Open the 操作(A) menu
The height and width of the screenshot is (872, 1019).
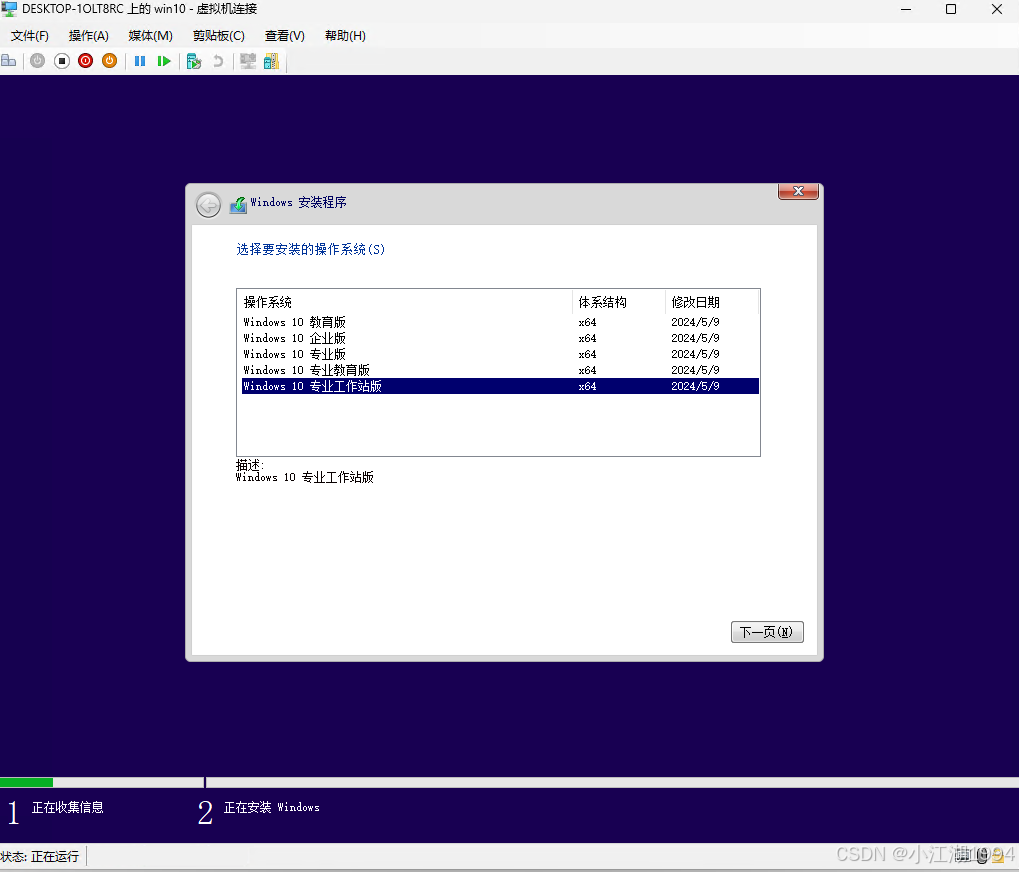(88, 36)
